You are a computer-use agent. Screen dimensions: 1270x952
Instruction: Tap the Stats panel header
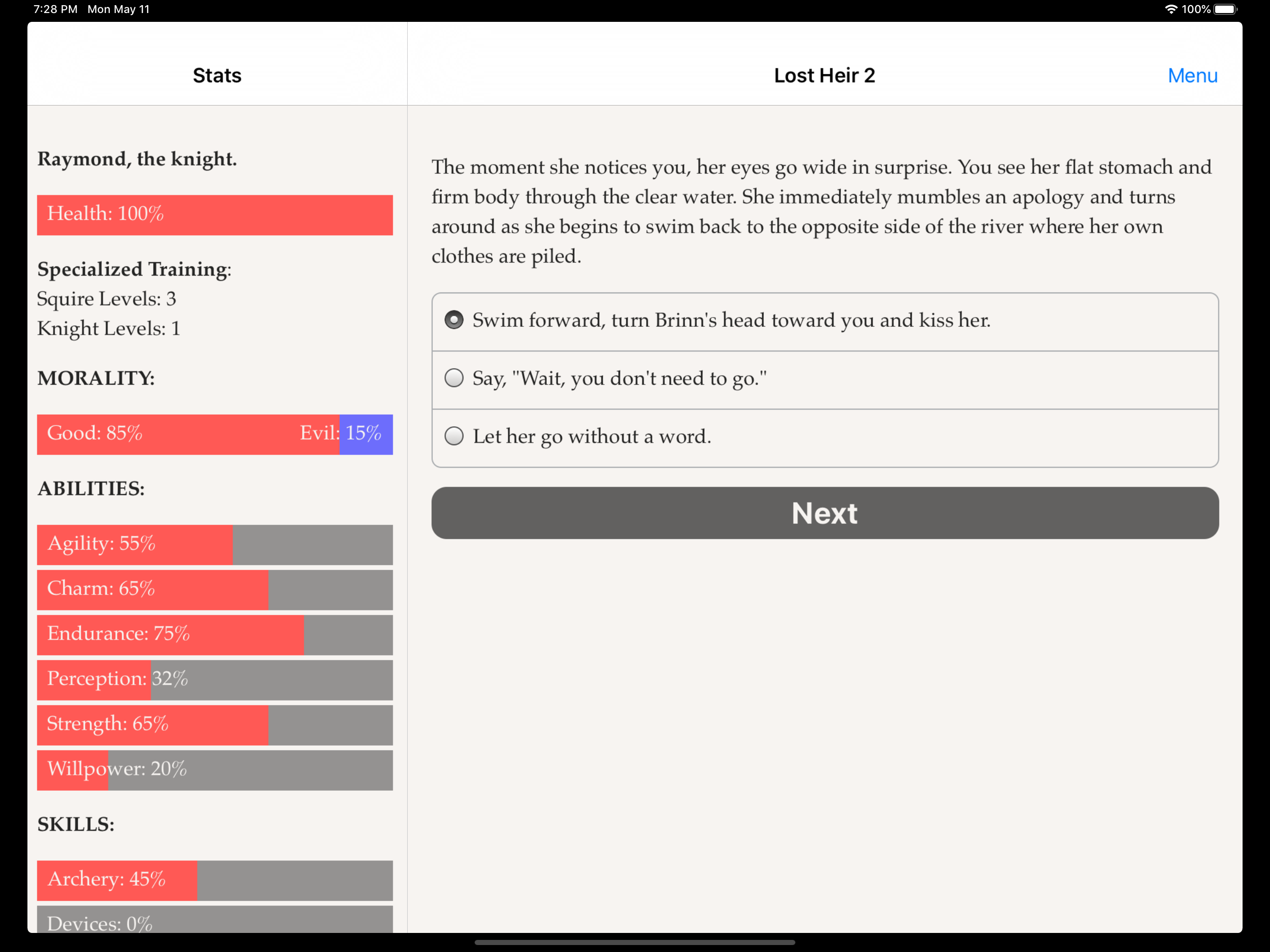[217, 75]
